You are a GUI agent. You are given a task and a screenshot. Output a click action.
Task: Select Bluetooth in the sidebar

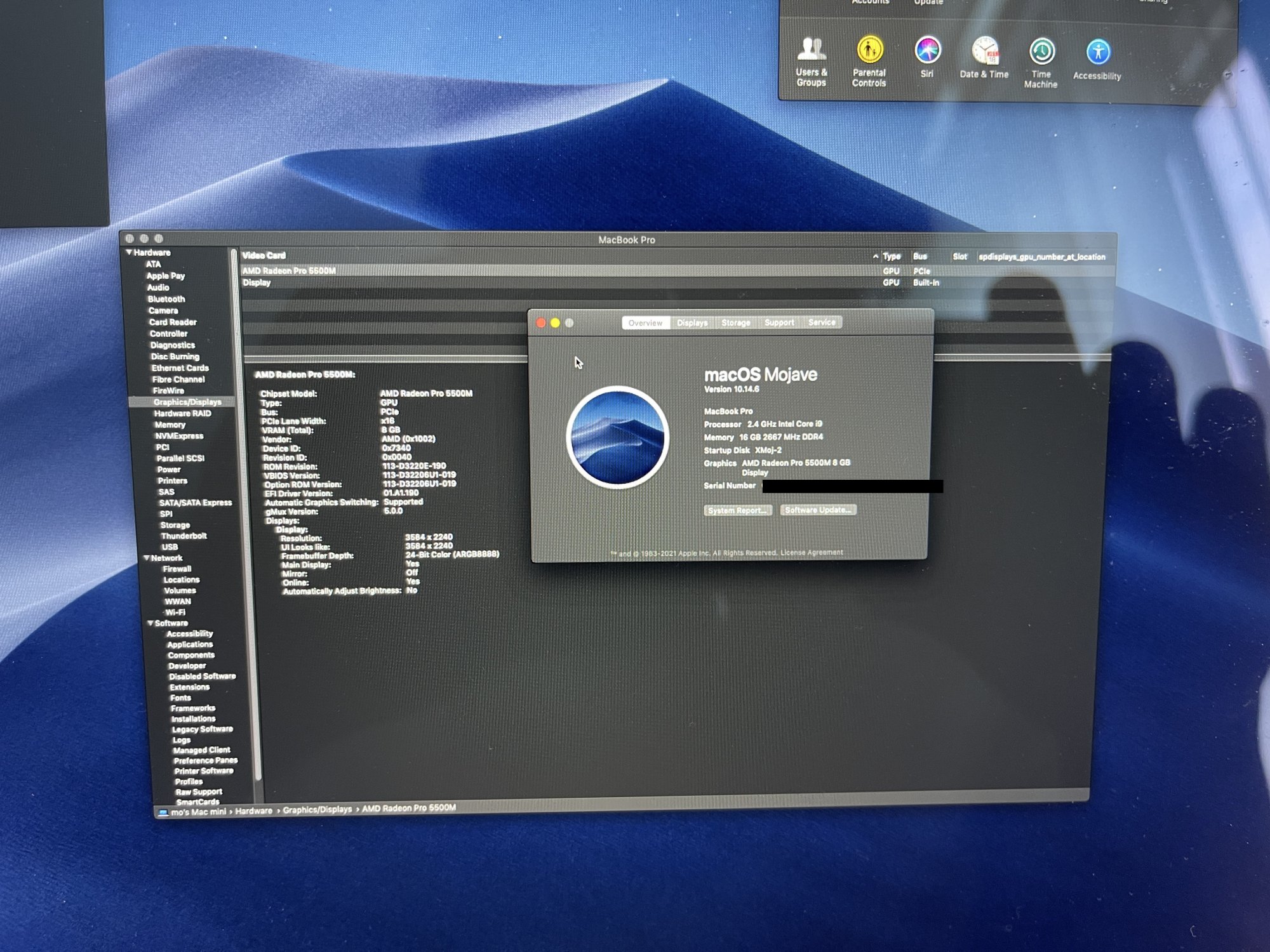(166, 299)
